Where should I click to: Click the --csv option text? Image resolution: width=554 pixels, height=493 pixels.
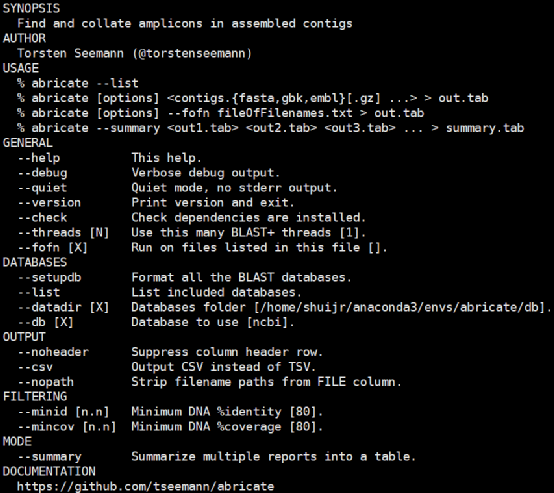click(35, 367)
